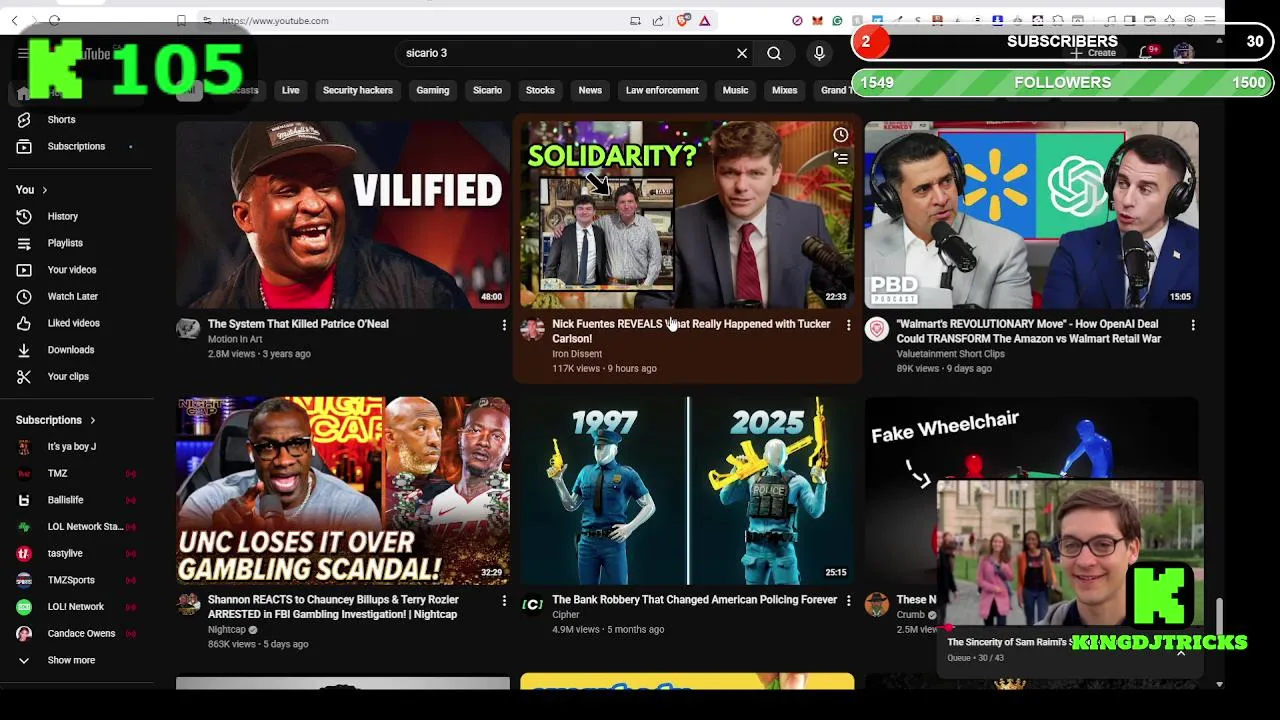Open Motion In Art channel link
The width and height of the screenshot is (1280, 720).
[235, 339]
